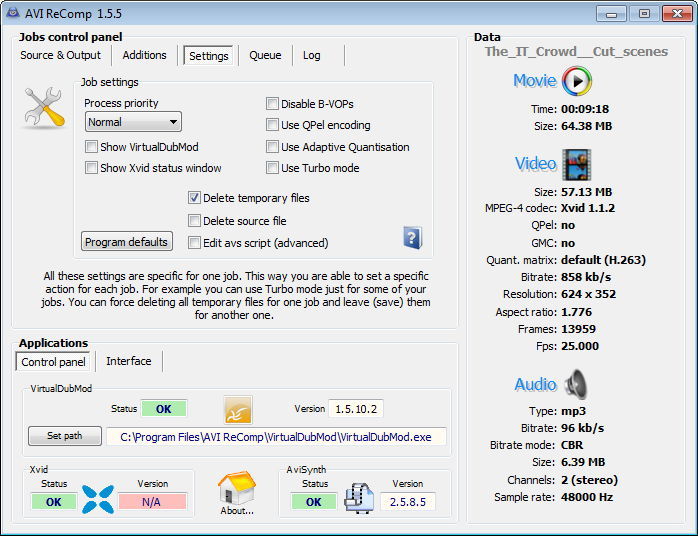Click the blue Xvid logo icon
The image size is (698, 536).
[97, 498]
